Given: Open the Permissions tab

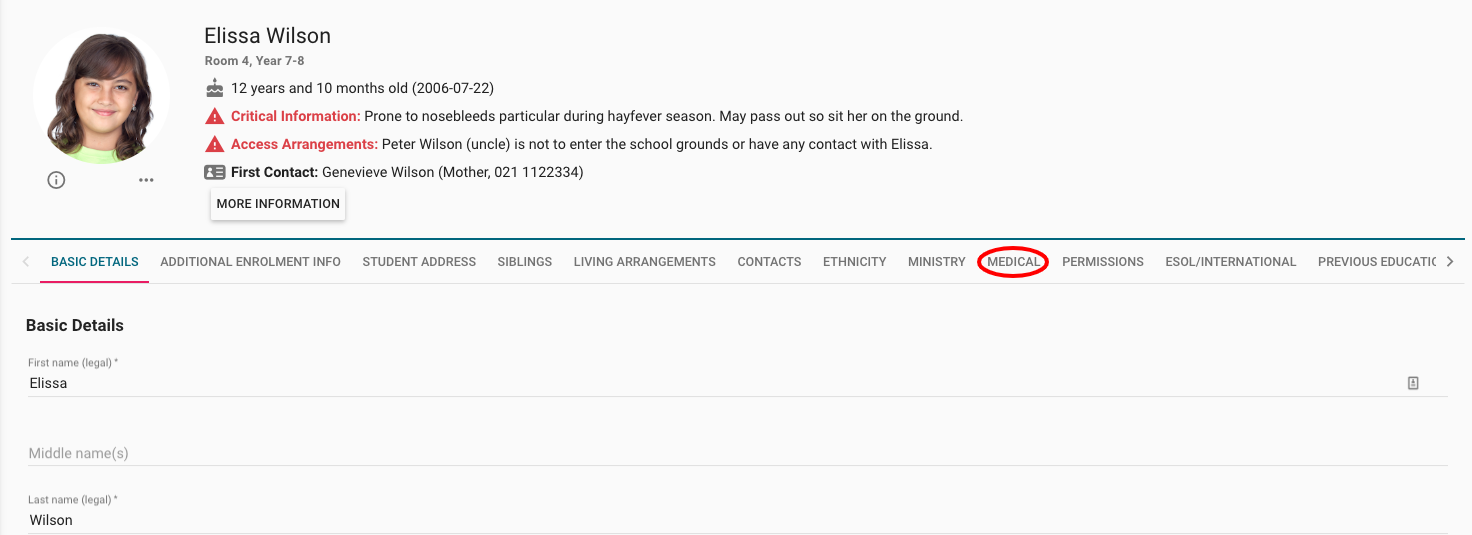Looking at the screenshot, I should (1102, 262).
